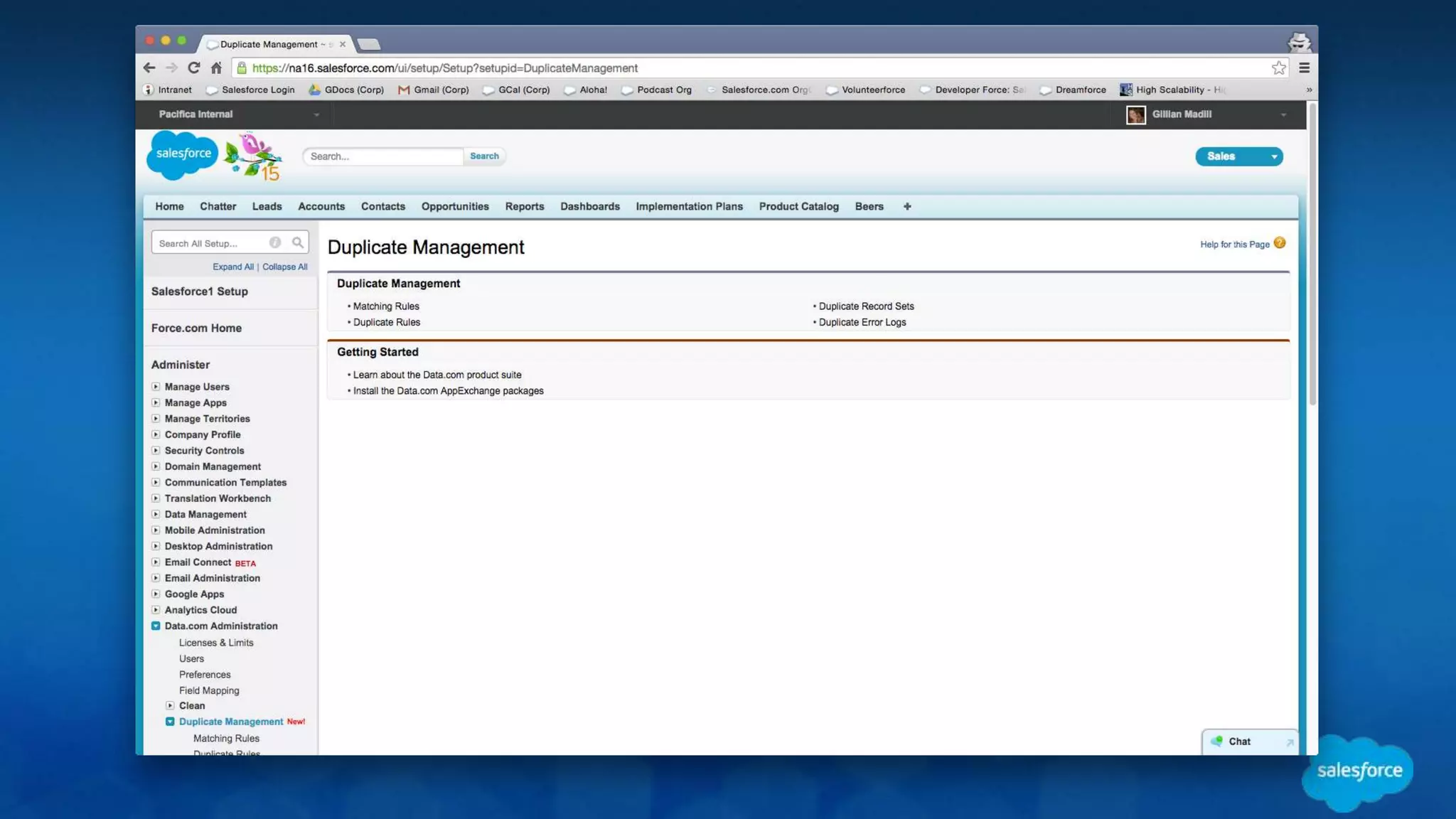
Task: Click the browser home icon
Action: point(216,68)
